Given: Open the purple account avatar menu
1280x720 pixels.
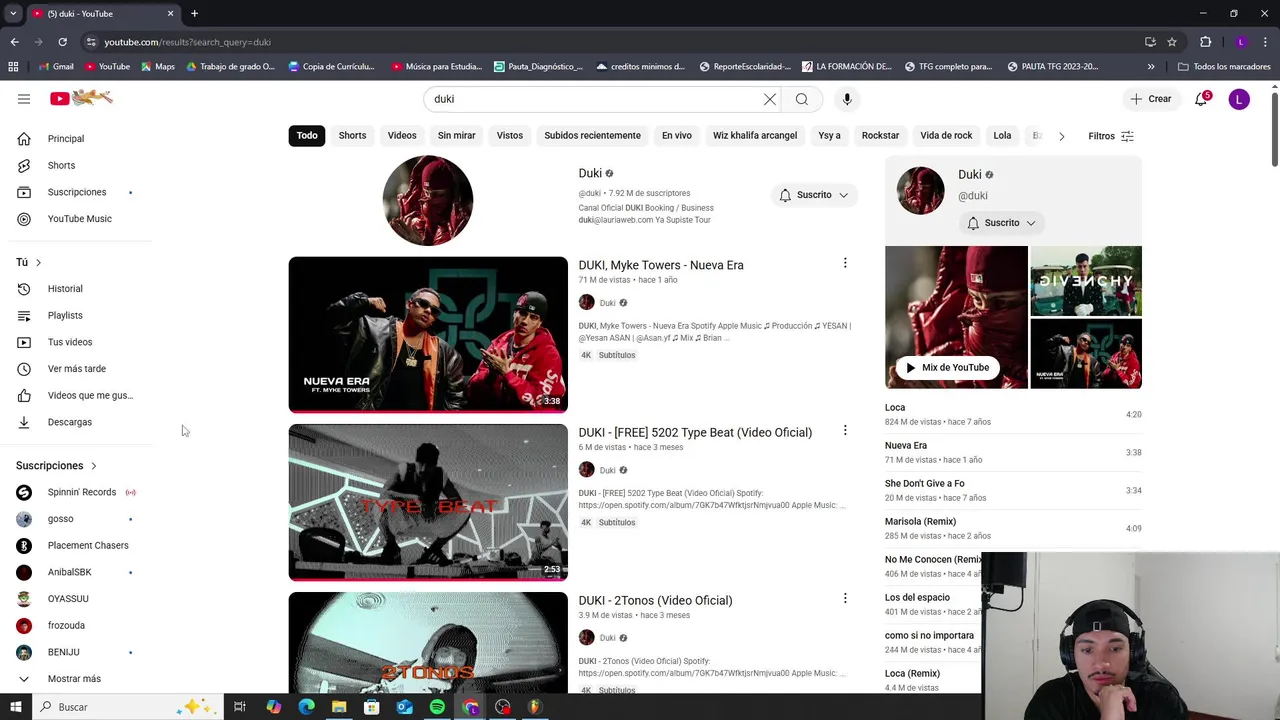Looking at the screenshot, I should click(x=1239, y=99).
